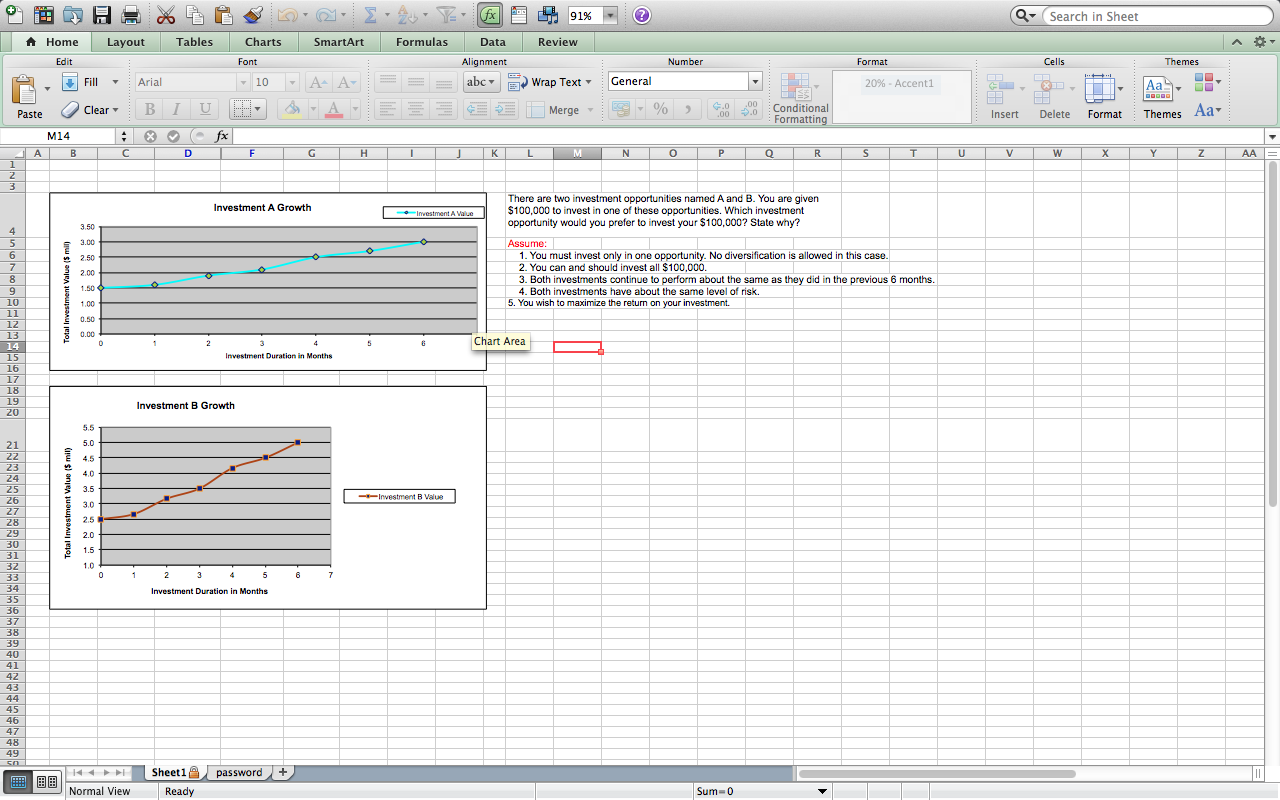Click the Format cells icon

pyautogui.click(x=1100, y=90)
